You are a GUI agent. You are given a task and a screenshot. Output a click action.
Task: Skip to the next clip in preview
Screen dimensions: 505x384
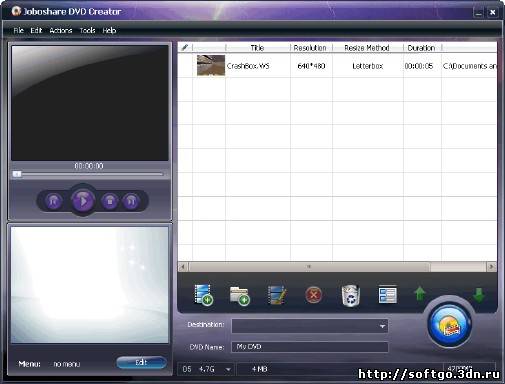(x=131, y=201)
